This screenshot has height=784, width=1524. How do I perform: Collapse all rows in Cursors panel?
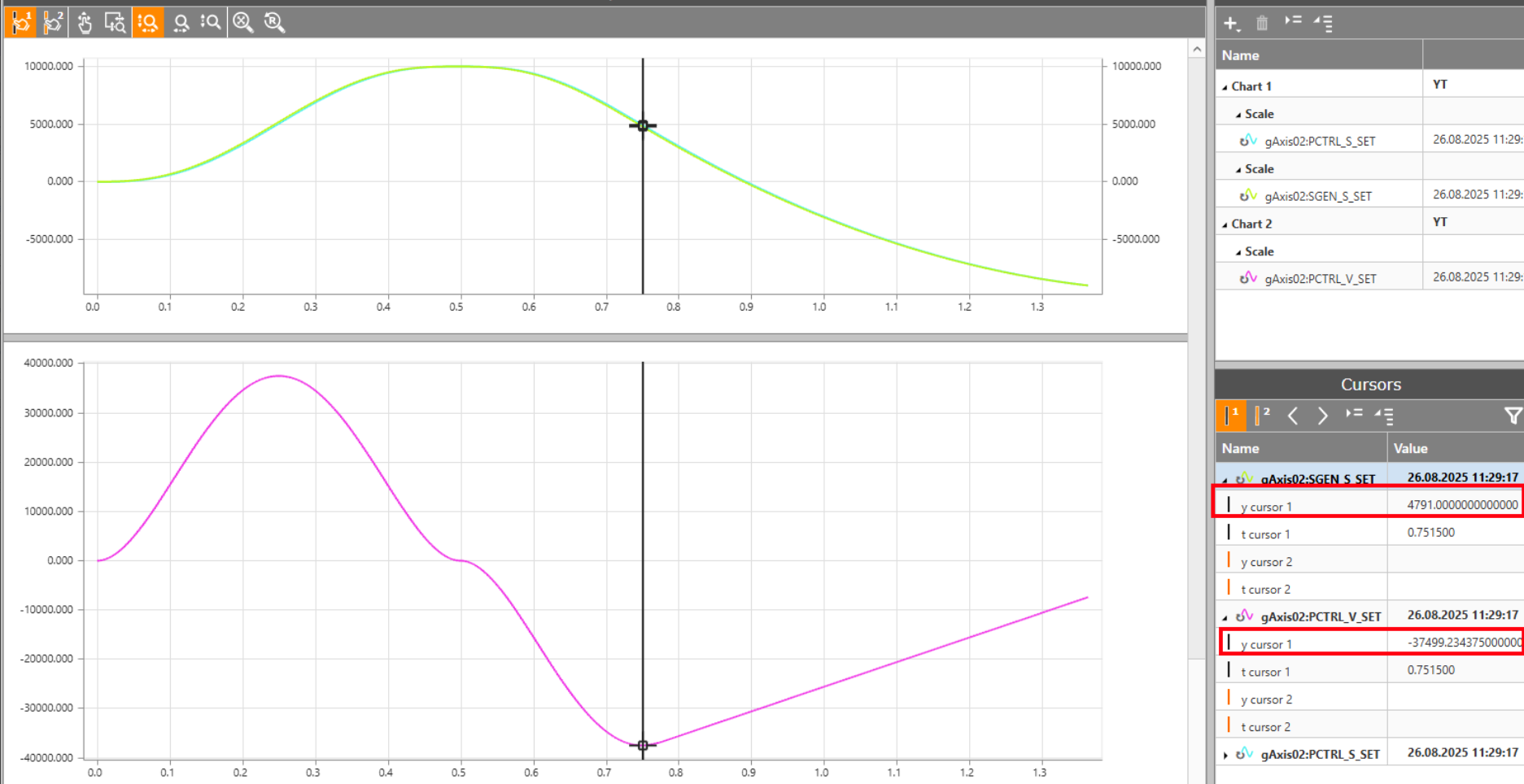1385,416
